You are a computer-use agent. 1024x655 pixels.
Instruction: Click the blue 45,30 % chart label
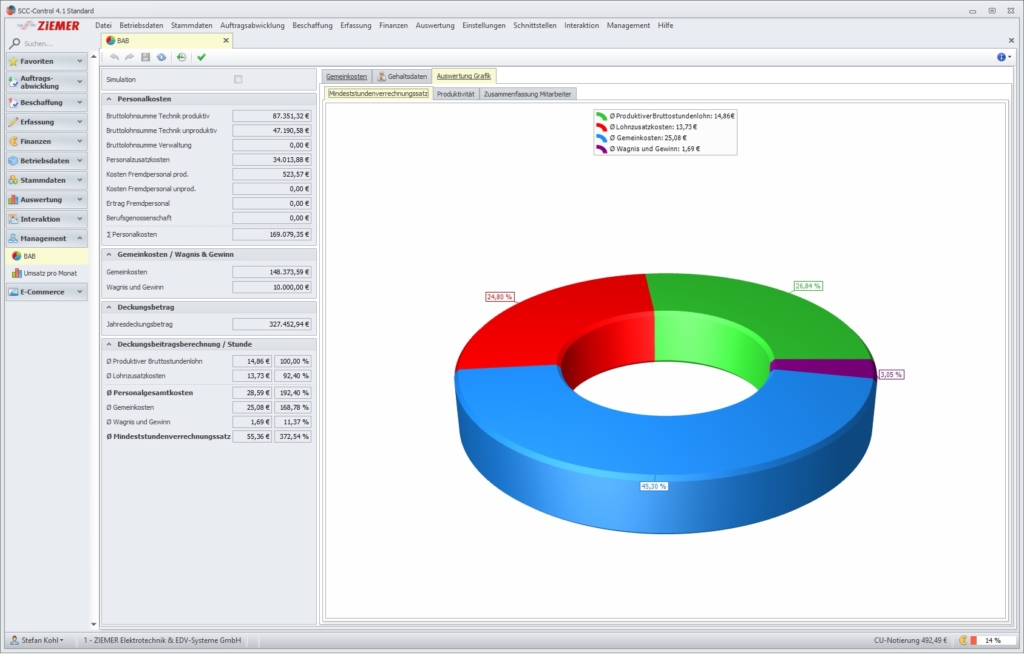point(654,487)
